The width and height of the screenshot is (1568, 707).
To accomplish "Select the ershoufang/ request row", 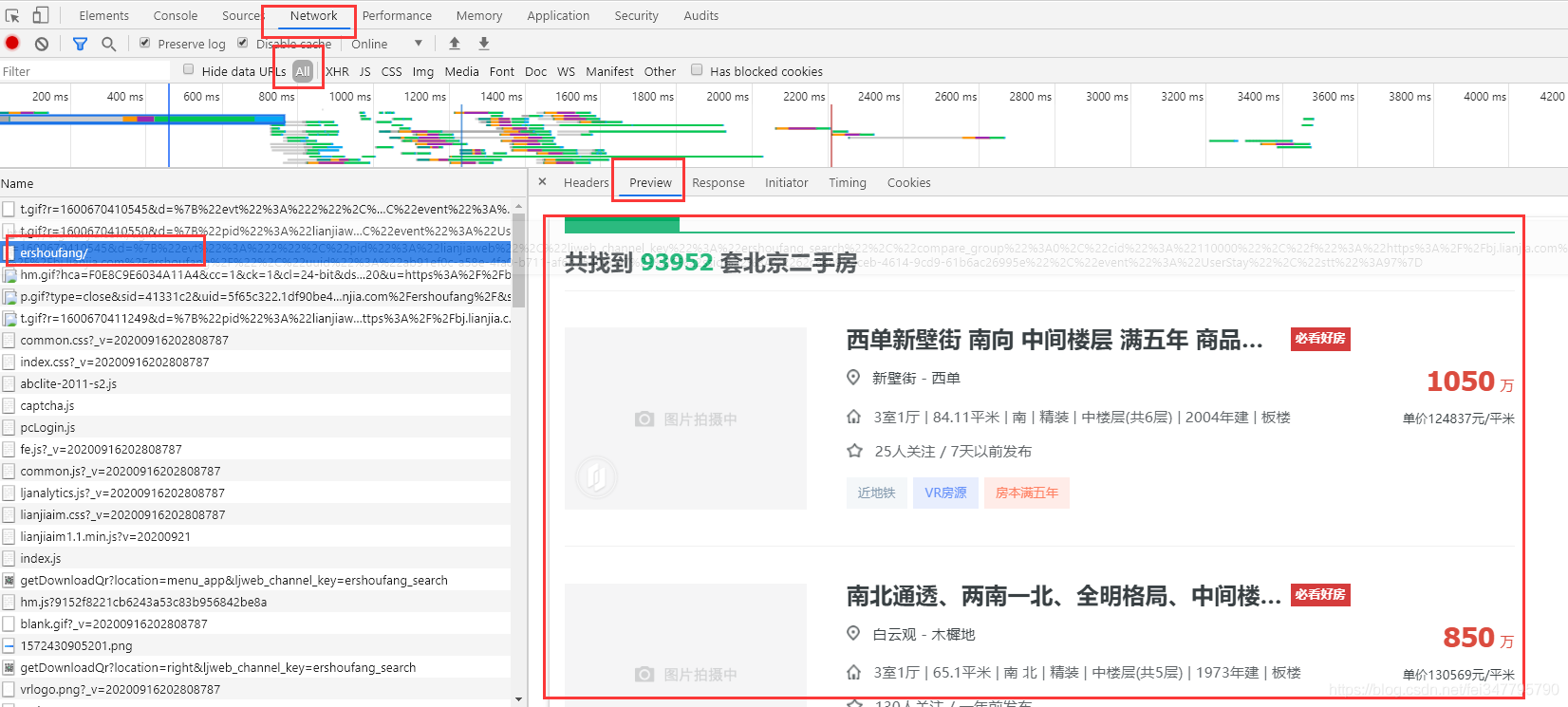I will [x=255, y=252].
